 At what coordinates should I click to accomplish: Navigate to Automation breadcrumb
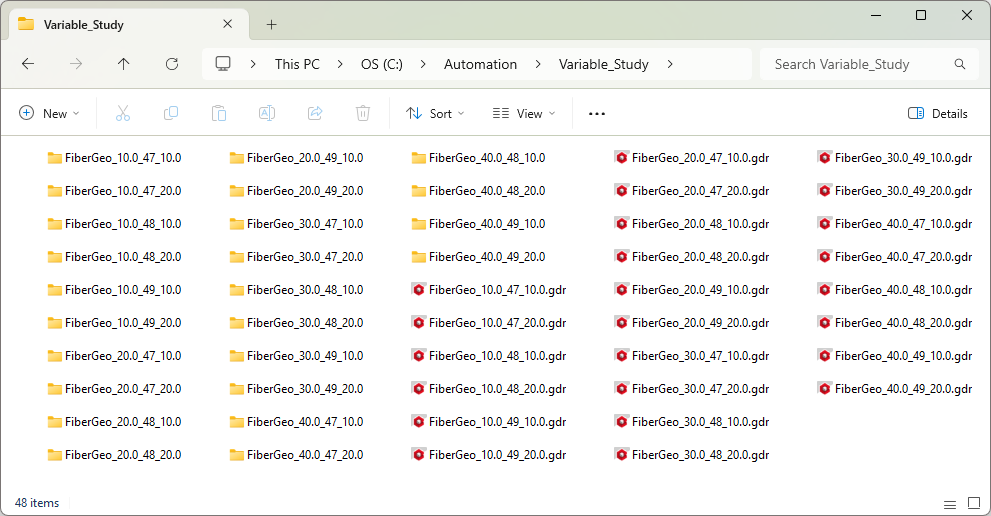coord(480,64)
